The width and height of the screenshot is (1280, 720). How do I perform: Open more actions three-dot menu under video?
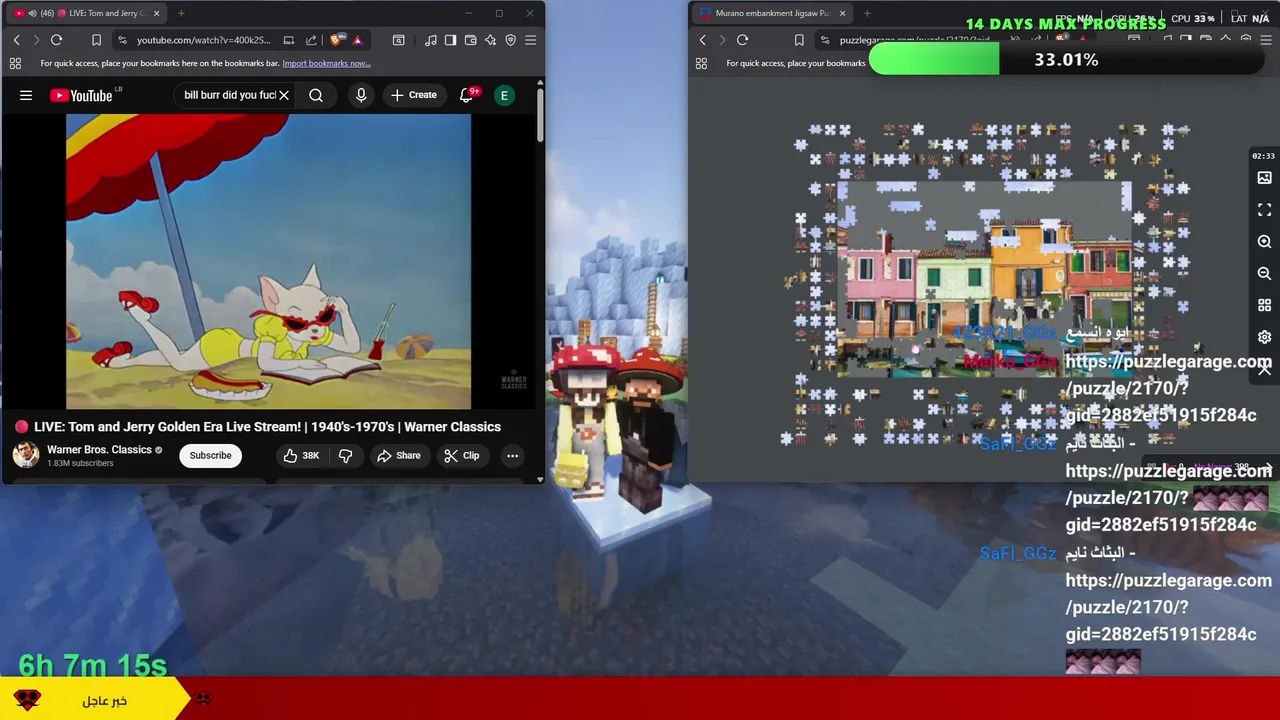(512, 455)
